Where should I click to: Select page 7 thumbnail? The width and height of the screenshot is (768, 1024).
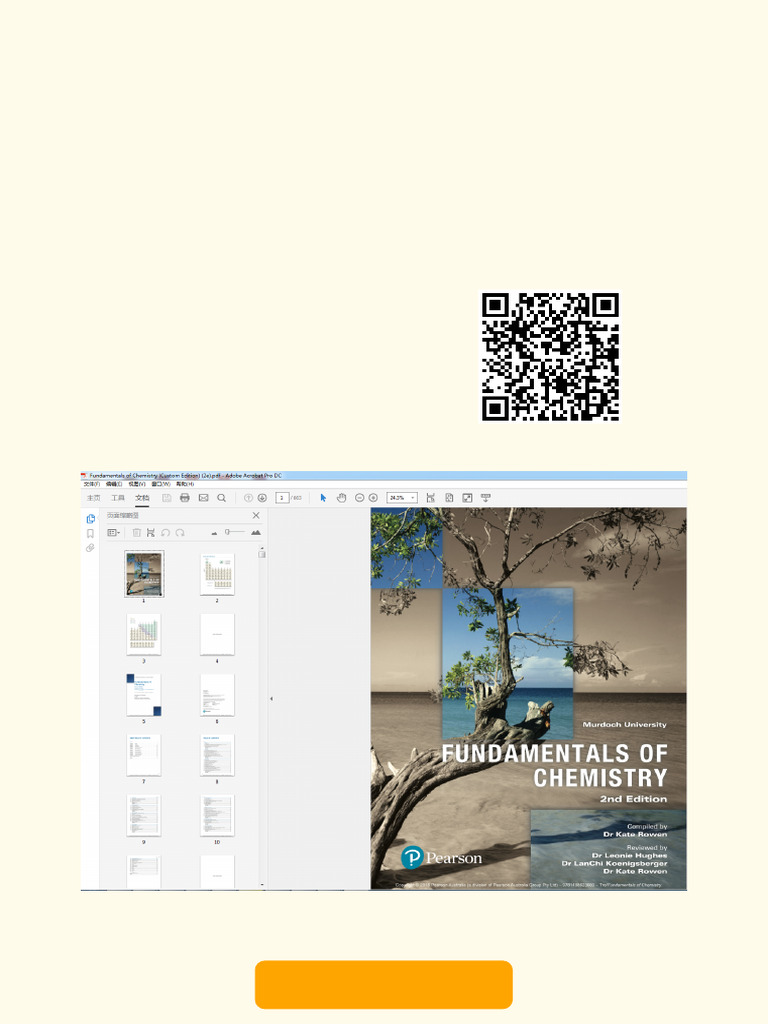[144, 755]
